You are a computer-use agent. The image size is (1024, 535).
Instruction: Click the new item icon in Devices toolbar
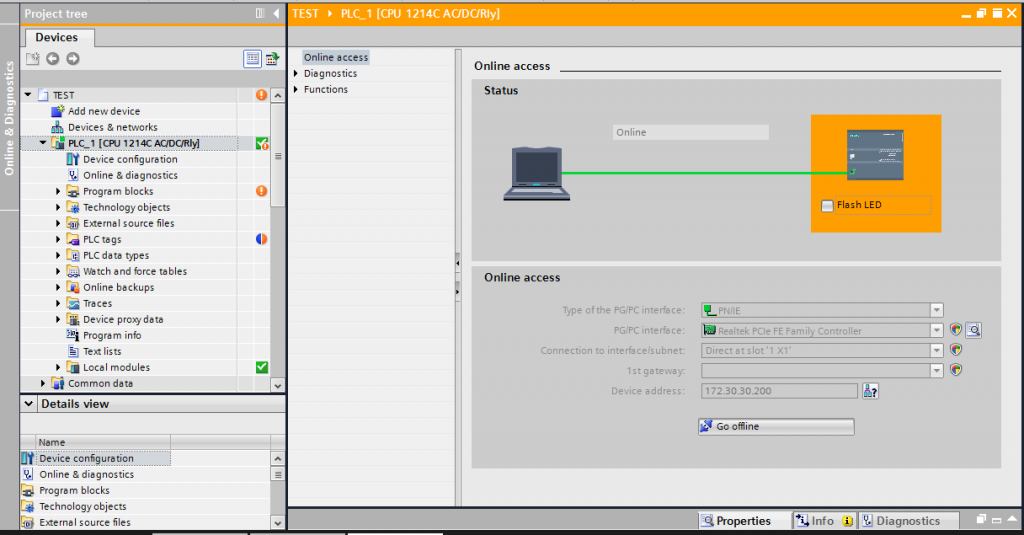tap(33, 59)
